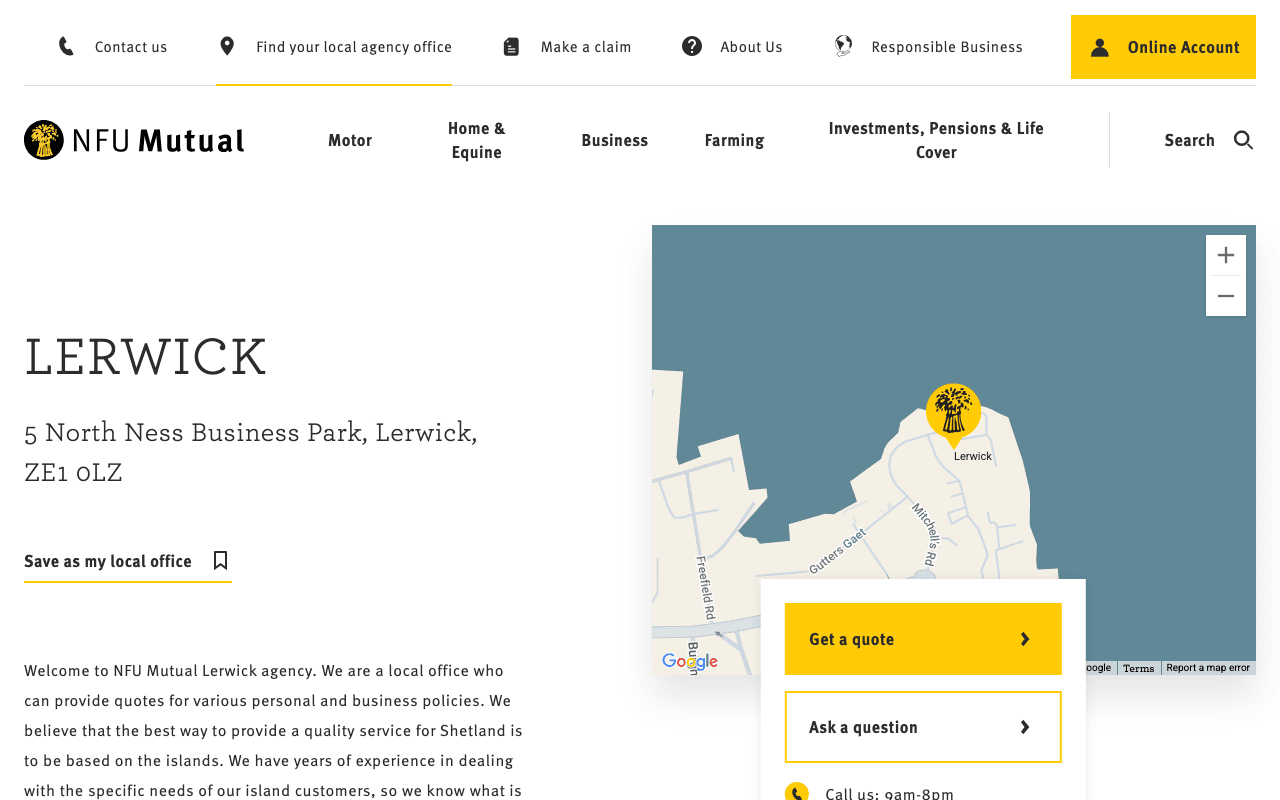
Task: Open Find your local agency office
Action: click(x=354, y=47)
